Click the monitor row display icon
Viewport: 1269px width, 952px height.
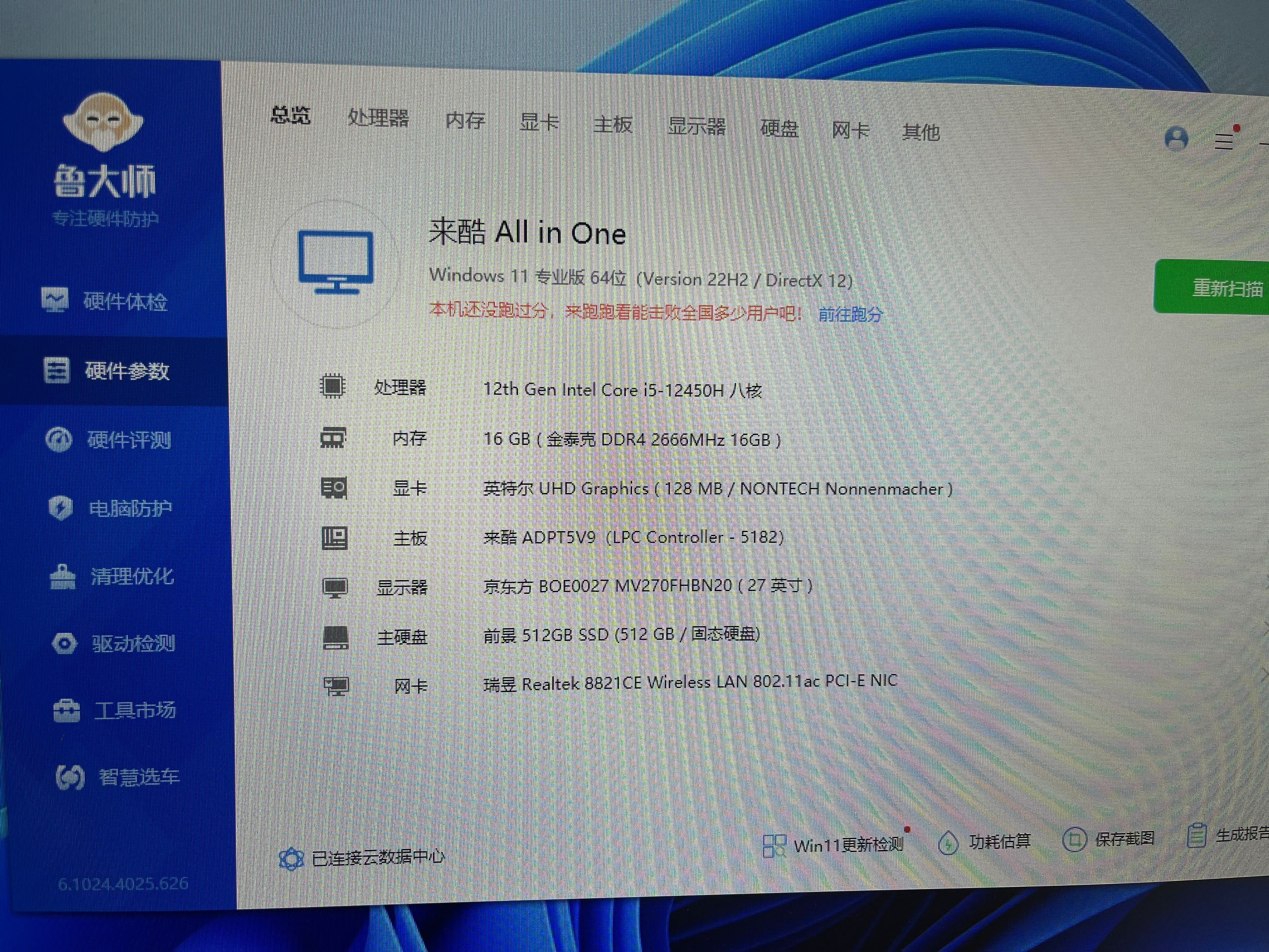coord(335,588)
